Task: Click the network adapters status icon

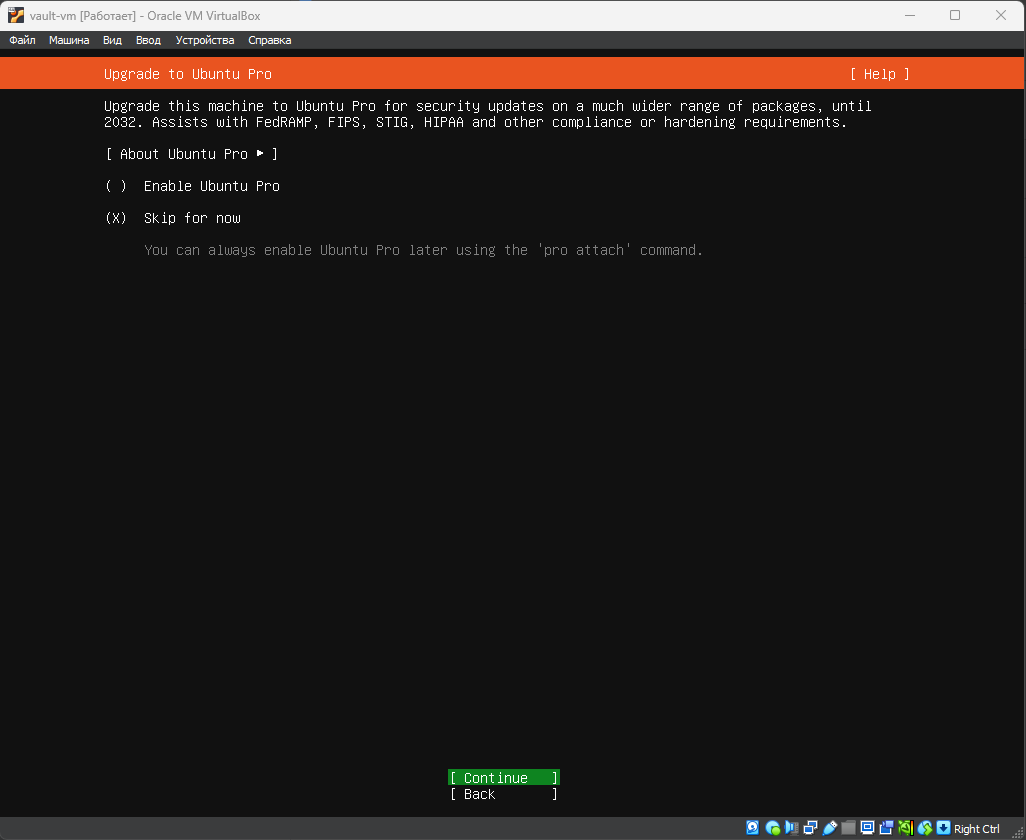Action: click(810, 828)
